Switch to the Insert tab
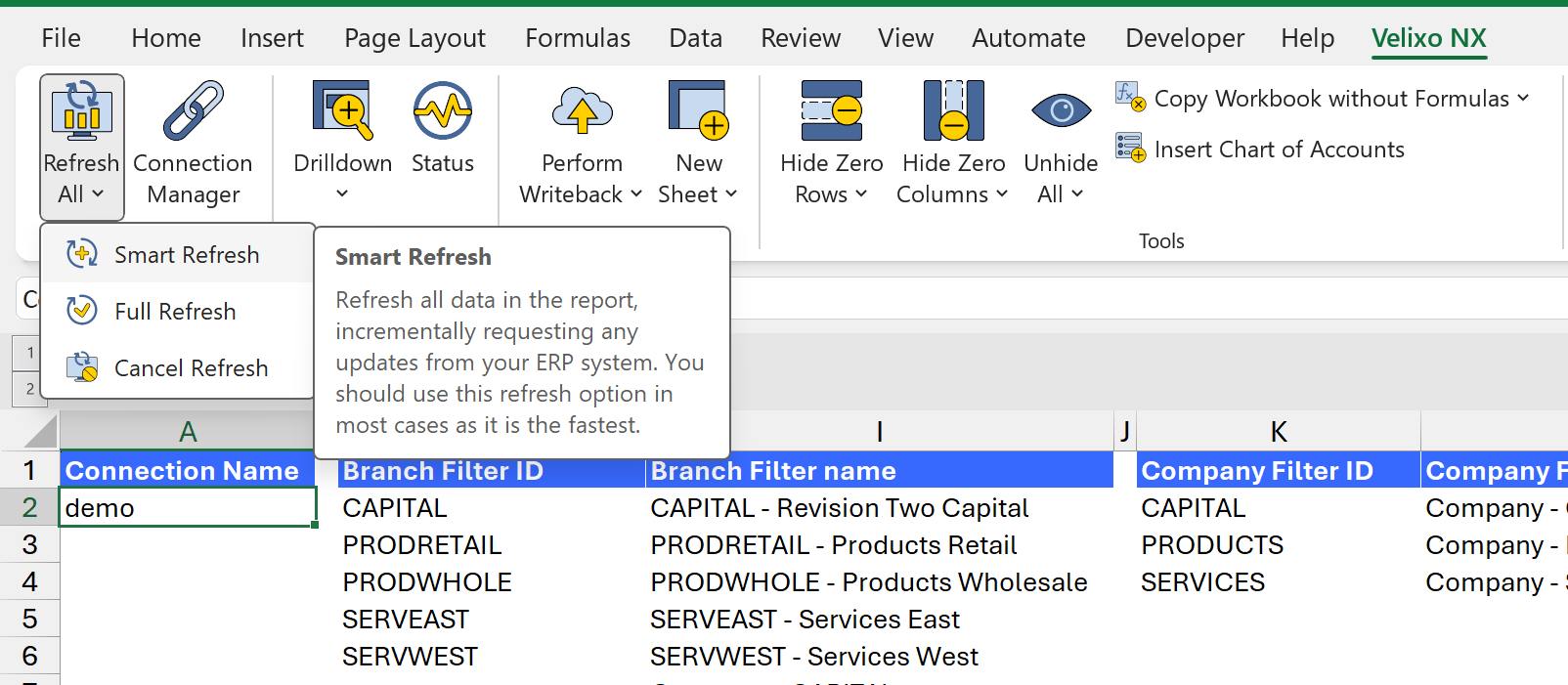The height and width of the screenshot is (685, 1568). (x=272, y=38)
